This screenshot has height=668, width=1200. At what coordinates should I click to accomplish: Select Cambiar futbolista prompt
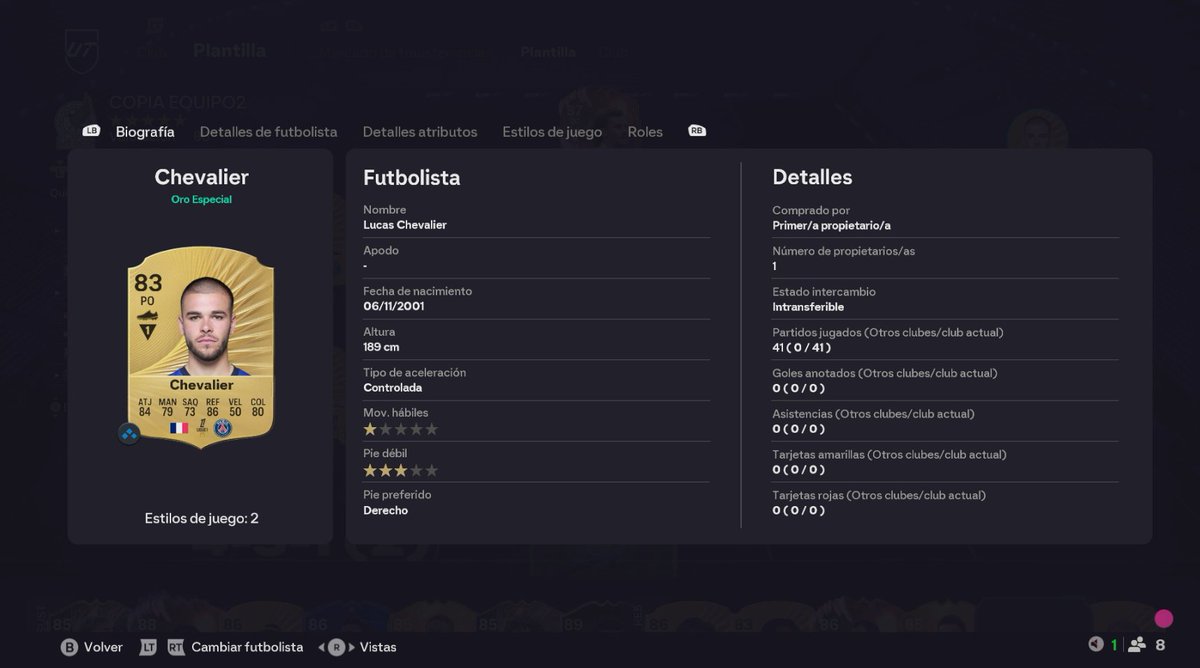[x=247, y=647]
